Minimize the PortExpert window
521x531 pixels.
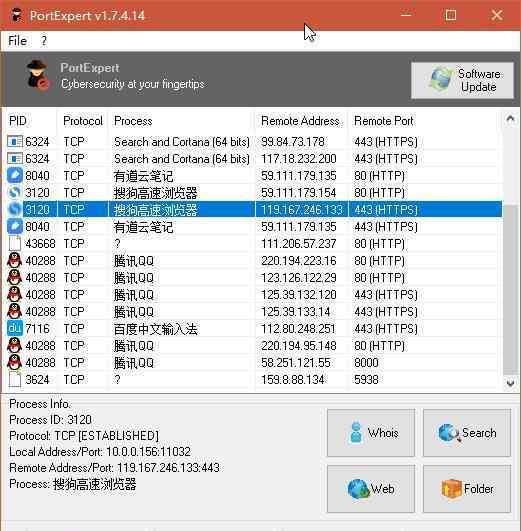(x=405, y=15)
